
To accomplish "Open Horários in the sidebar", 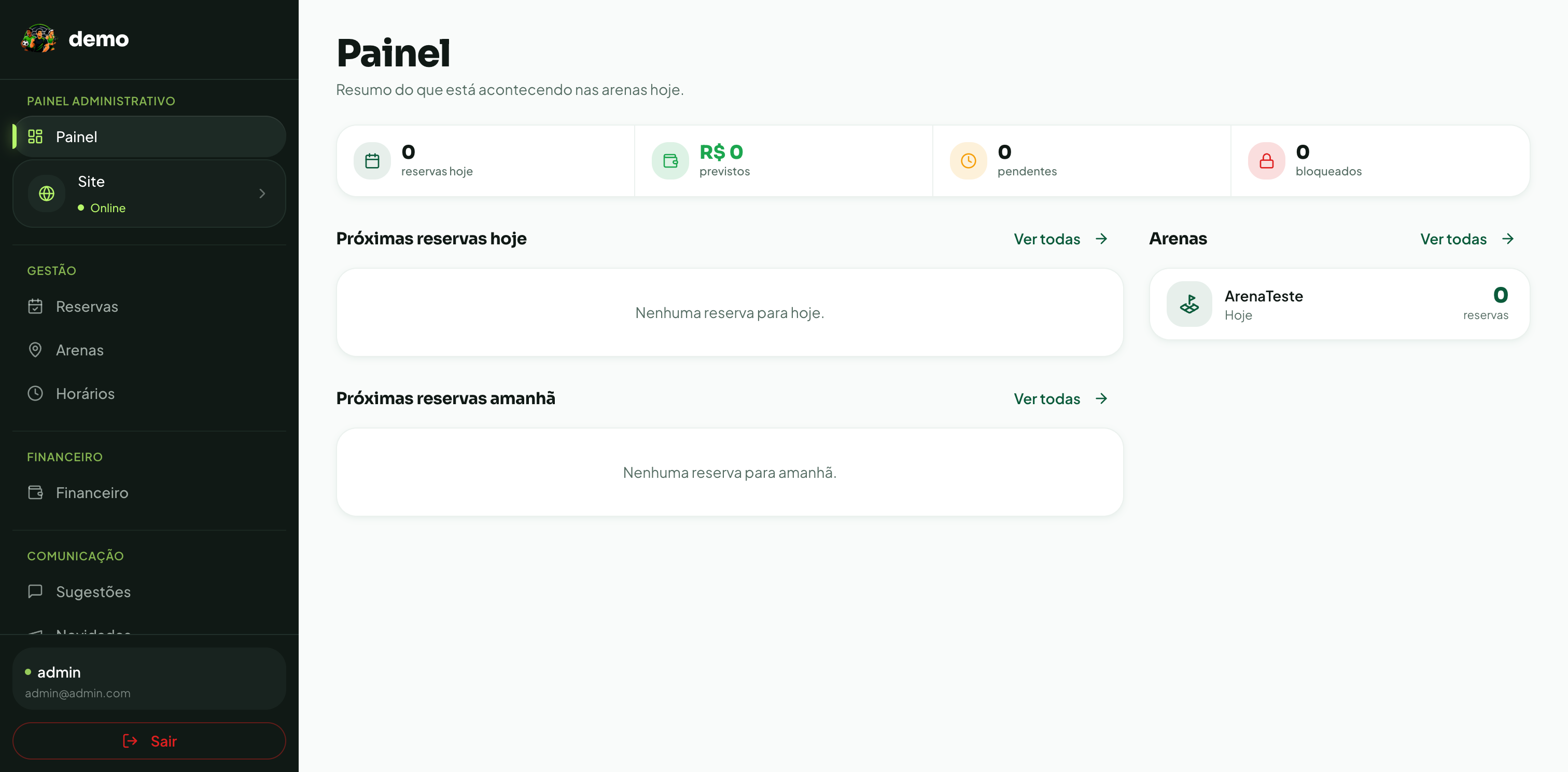I will [149, 393].
